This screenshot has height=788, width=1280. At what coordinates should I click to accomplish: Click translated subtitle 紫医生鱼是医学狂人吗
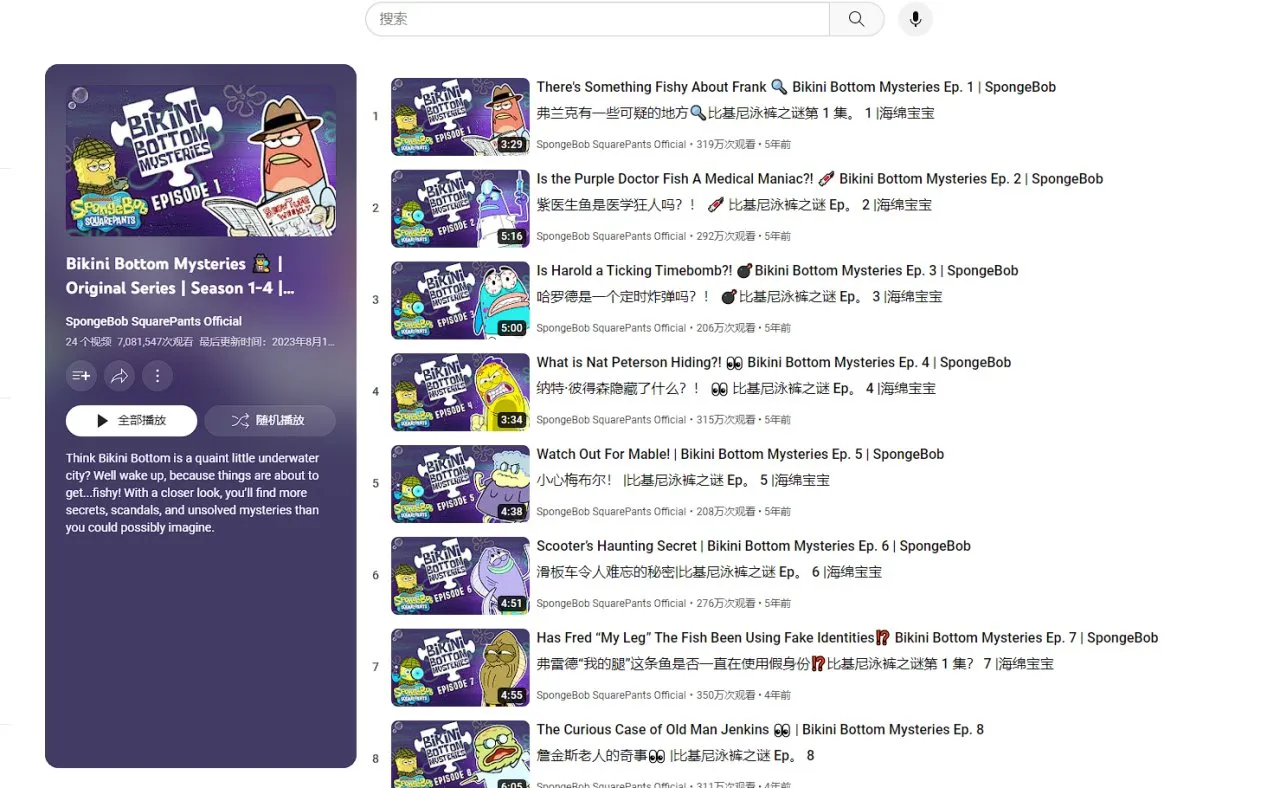(734, 205)
